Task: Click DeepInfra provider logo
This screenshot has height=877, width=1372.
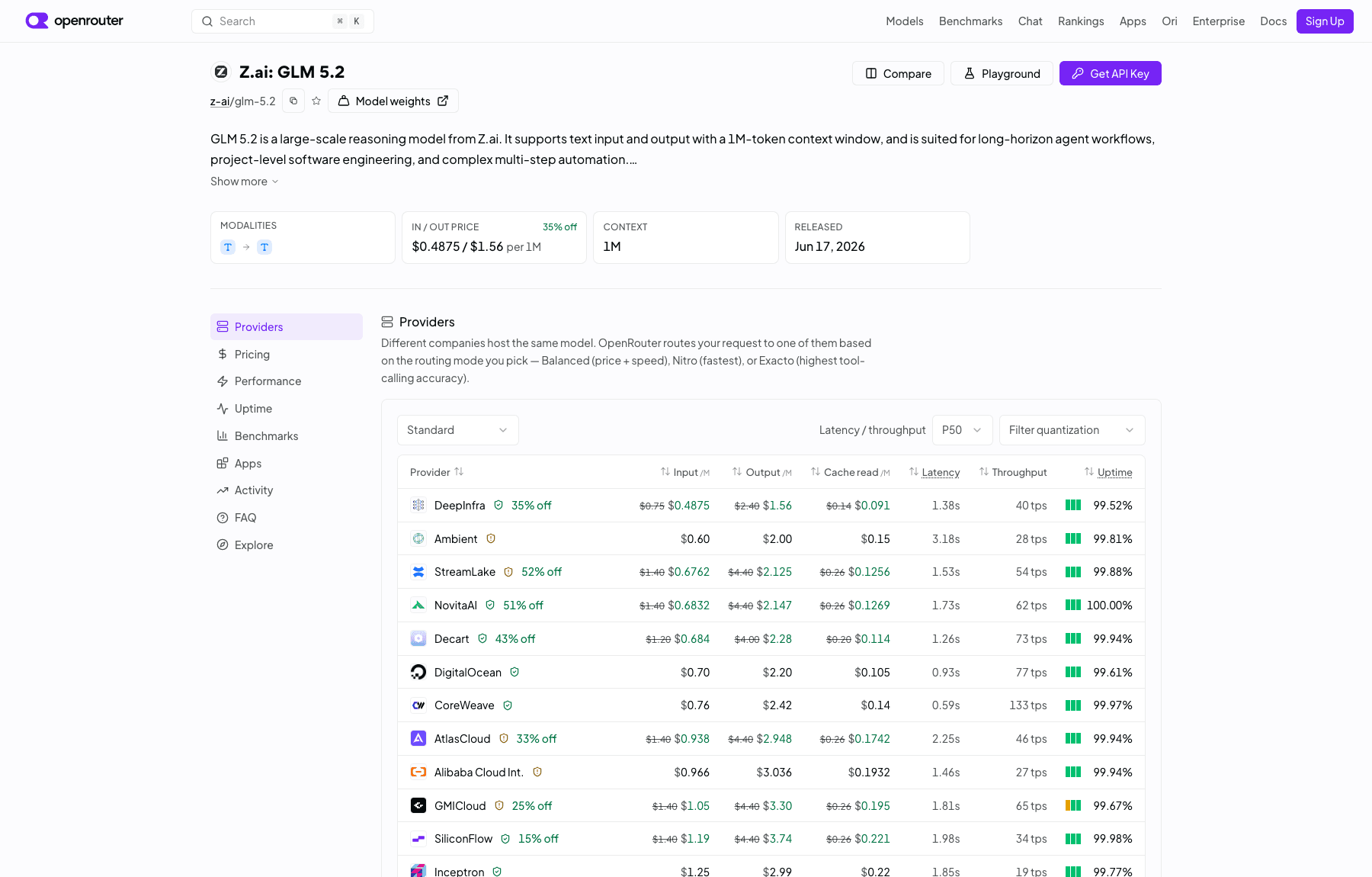Action: [x=418, y=505]
